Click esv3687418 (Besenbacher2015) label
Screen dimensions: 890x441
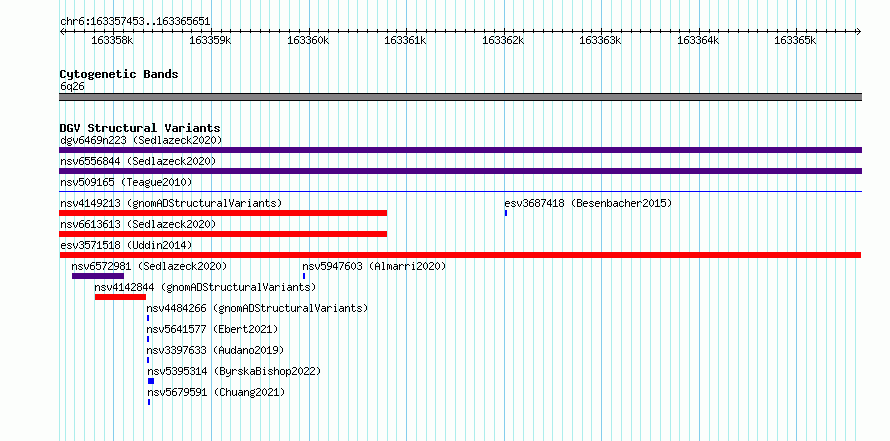(x=588, y=203)
